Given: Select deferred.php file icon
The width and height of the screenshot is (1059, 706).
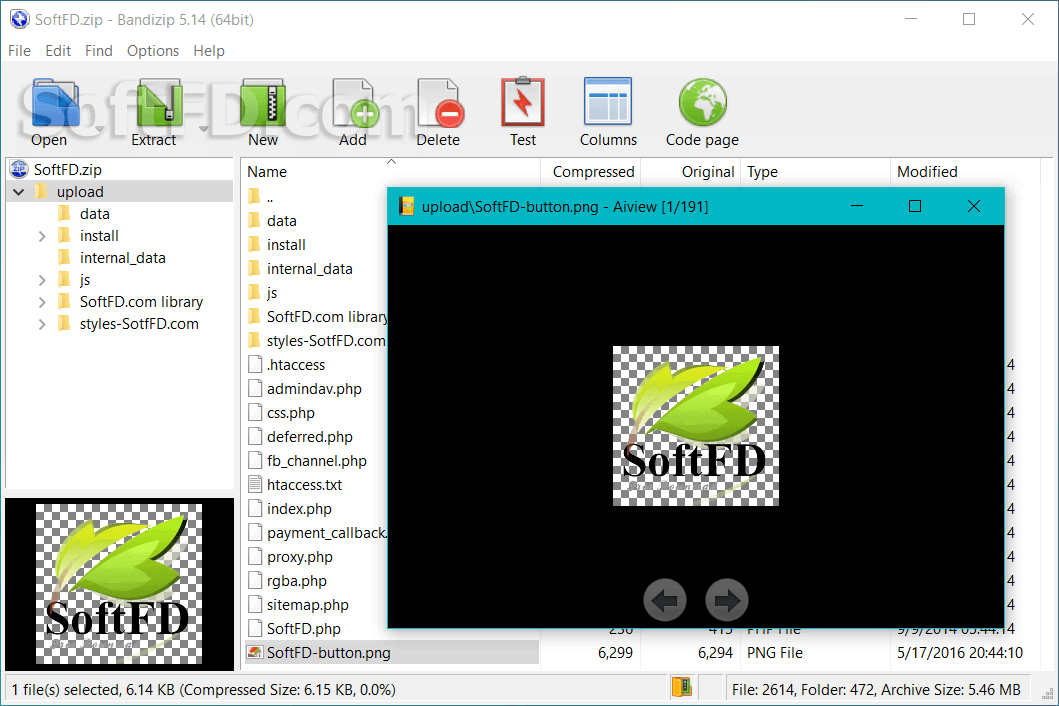Looking at the screenshot, I should pos(255,436).
